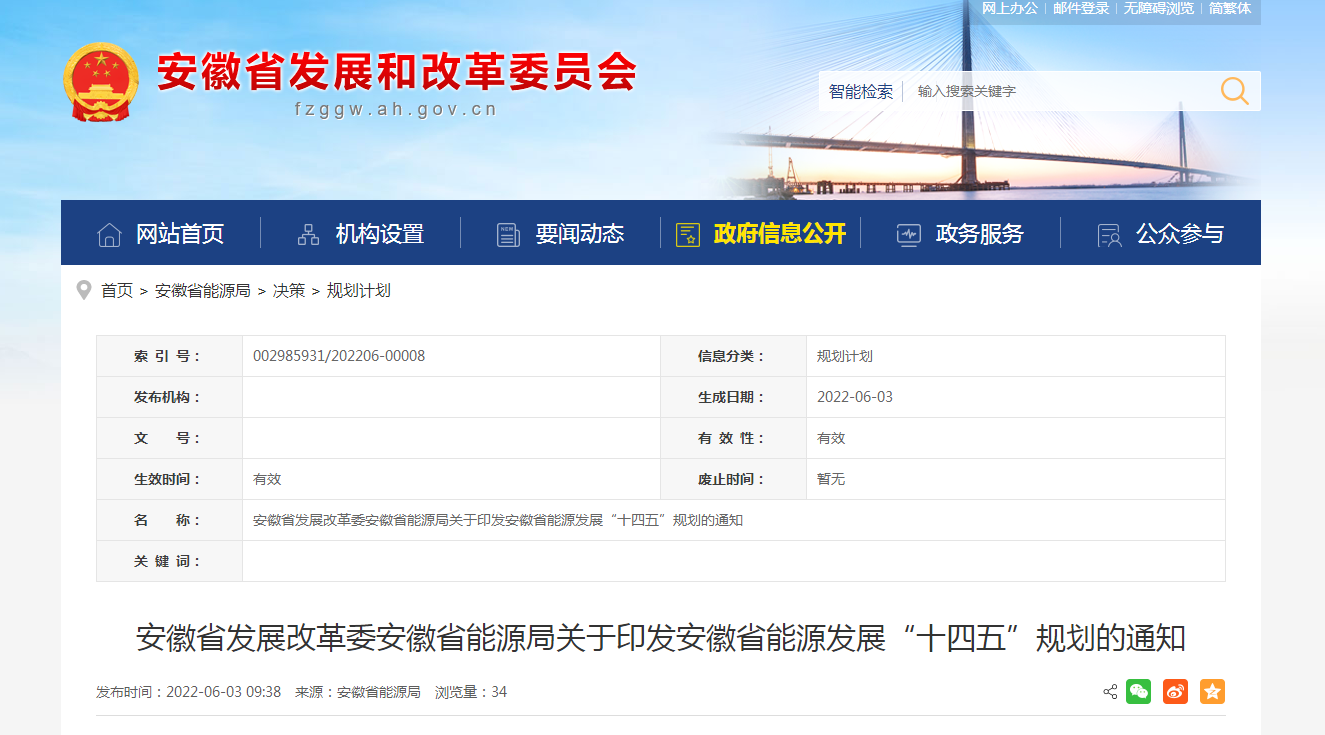Click the generic share network icon

click(1108, 690)
